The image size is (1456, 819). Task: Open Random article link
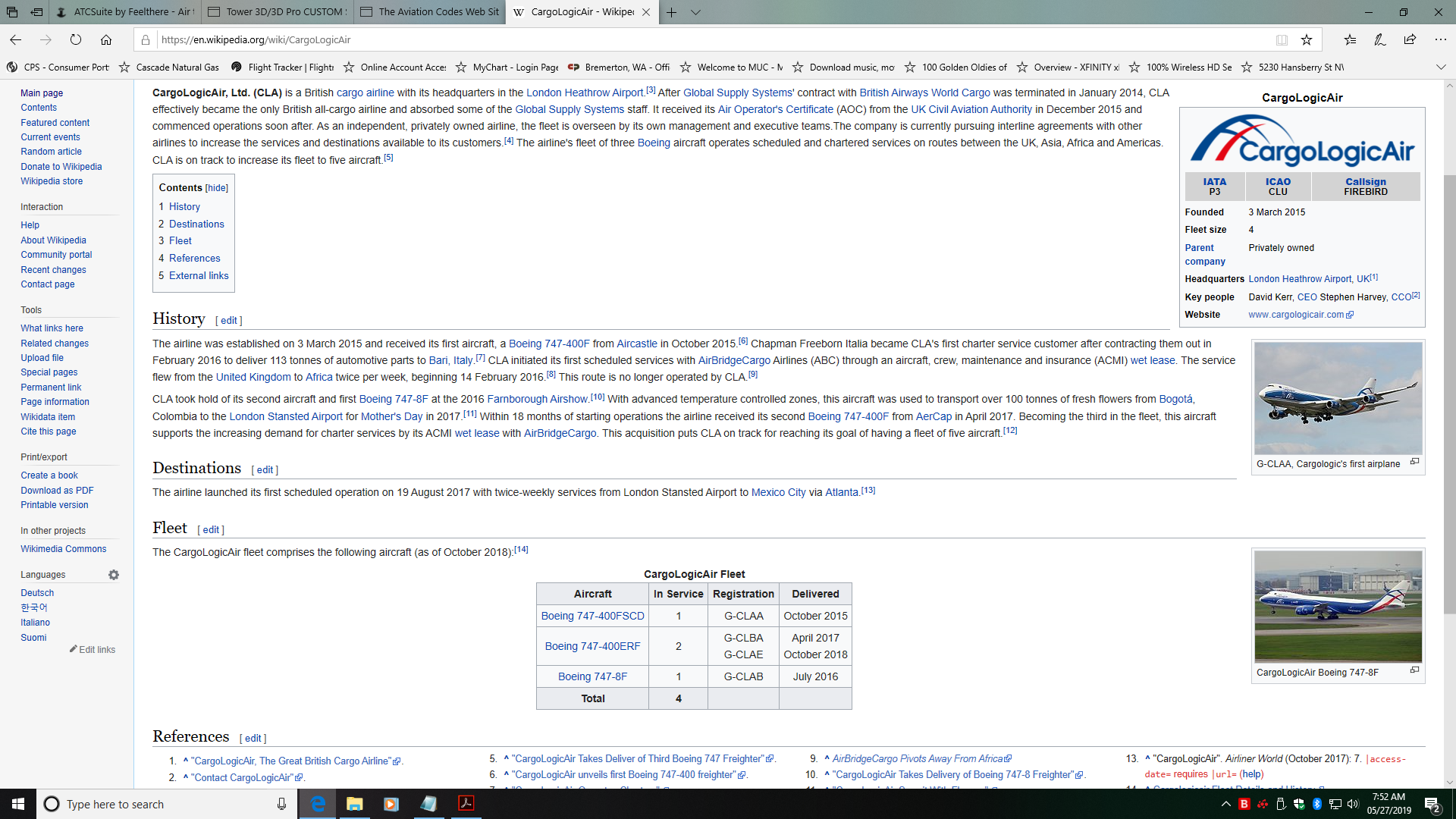click(51, 152)
